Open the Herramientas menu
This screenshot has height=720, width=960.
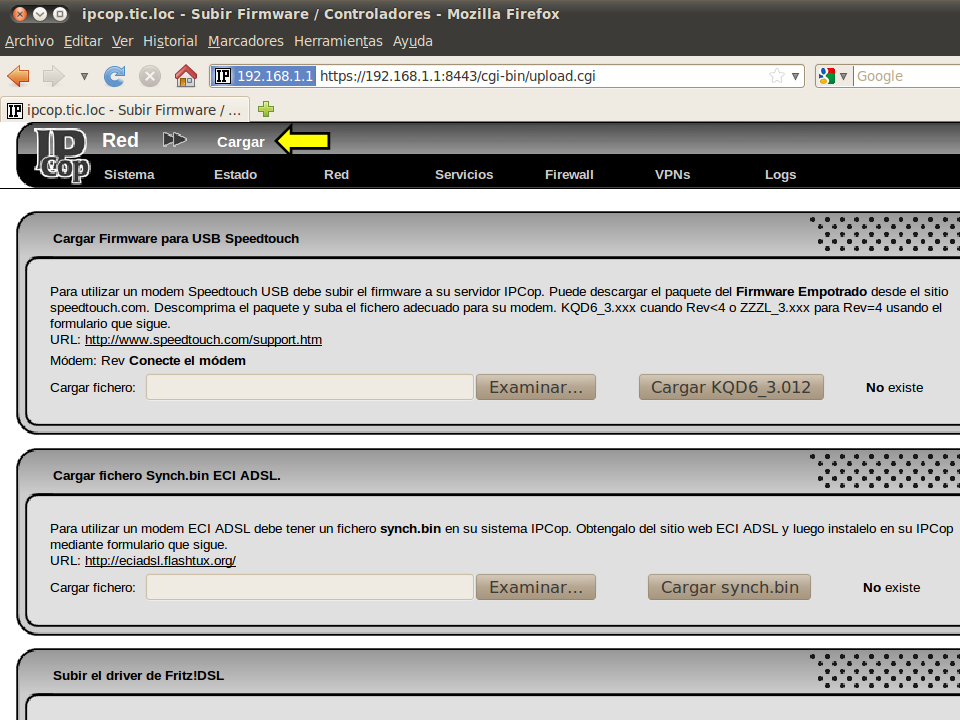(338, 41)
